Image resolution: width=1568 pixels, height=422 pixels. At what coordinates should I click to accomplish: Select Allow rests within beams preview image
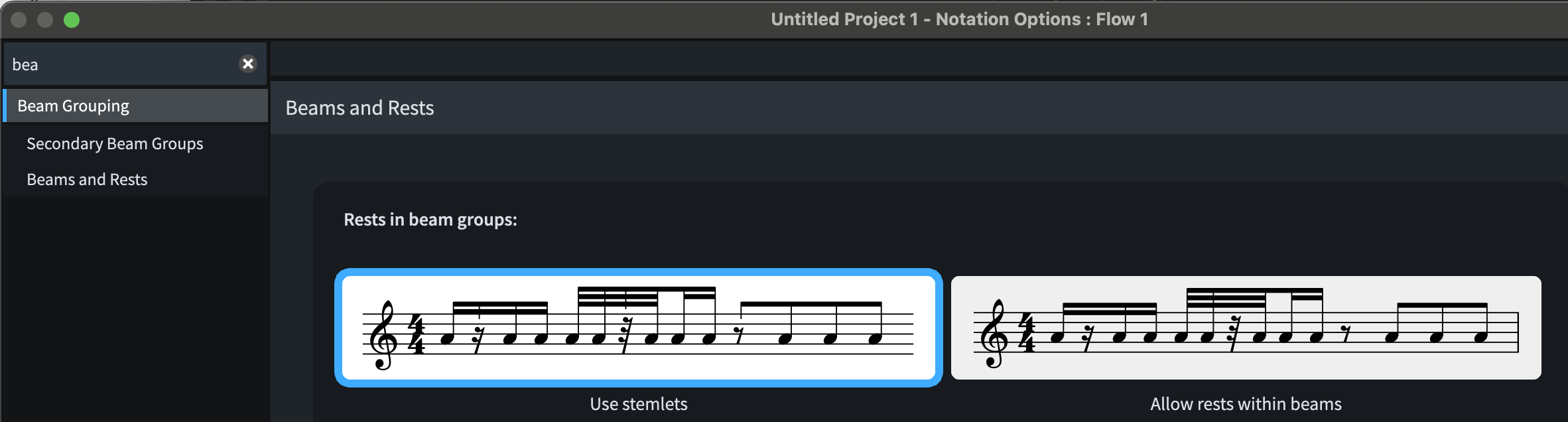[x=1246, y=328]
